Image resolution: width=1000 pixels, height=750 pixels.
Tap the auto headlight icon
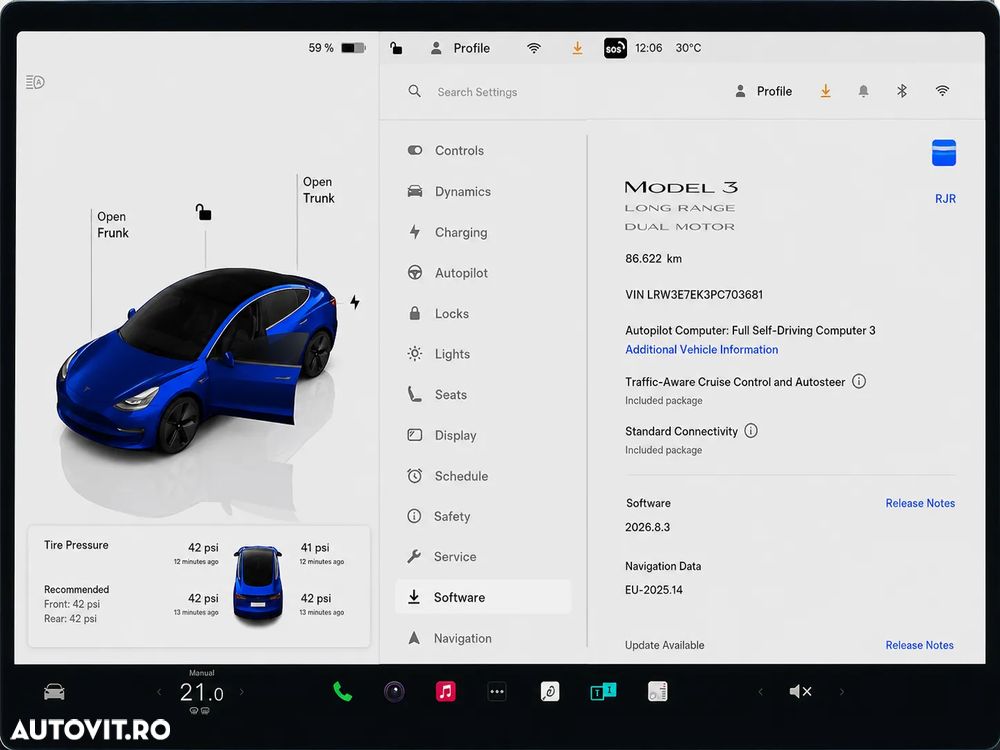pyautogui.click(x=35, y=82)
